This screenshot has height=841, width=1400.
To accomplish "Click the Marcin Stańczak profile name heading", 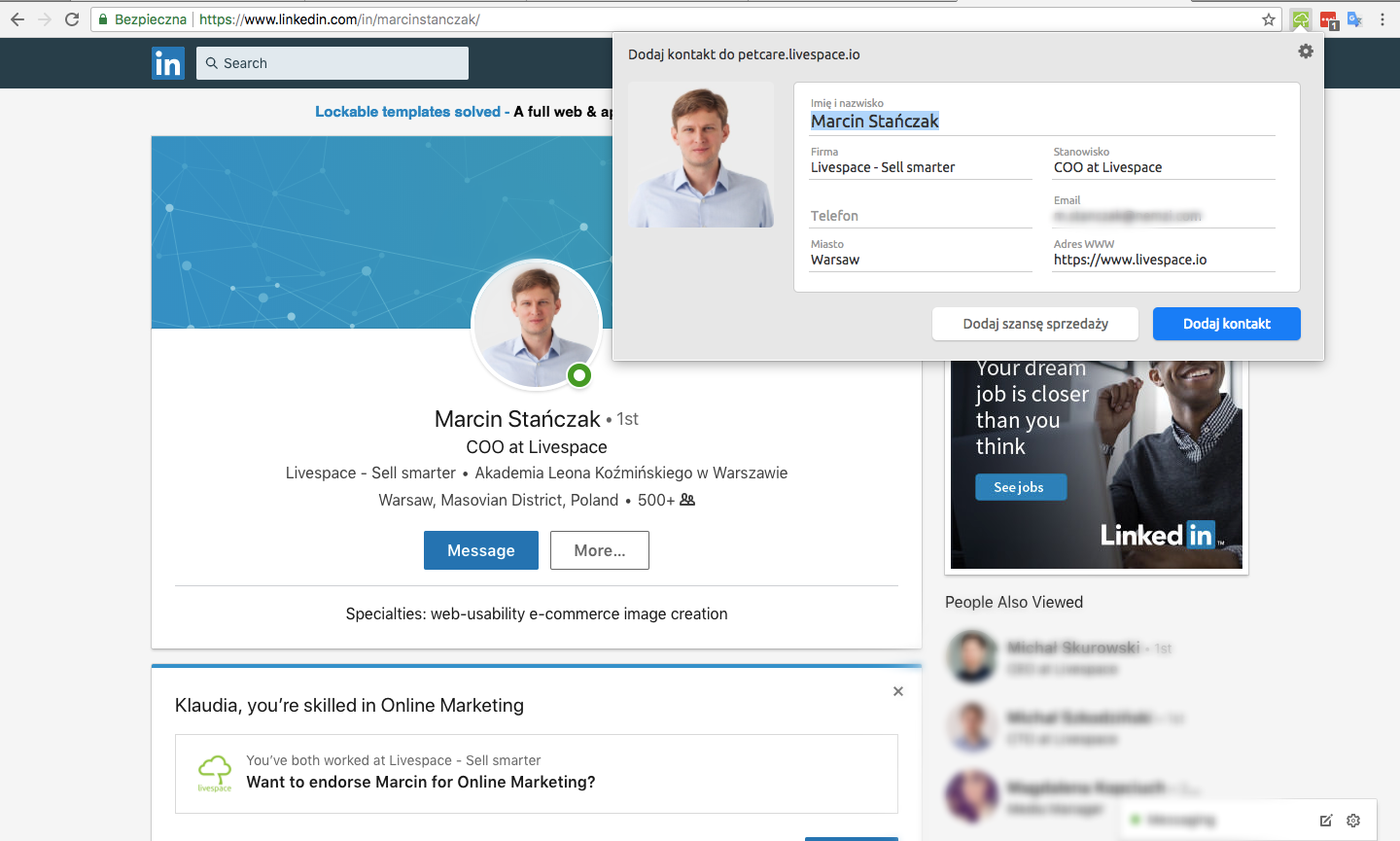I will [517, 419].
